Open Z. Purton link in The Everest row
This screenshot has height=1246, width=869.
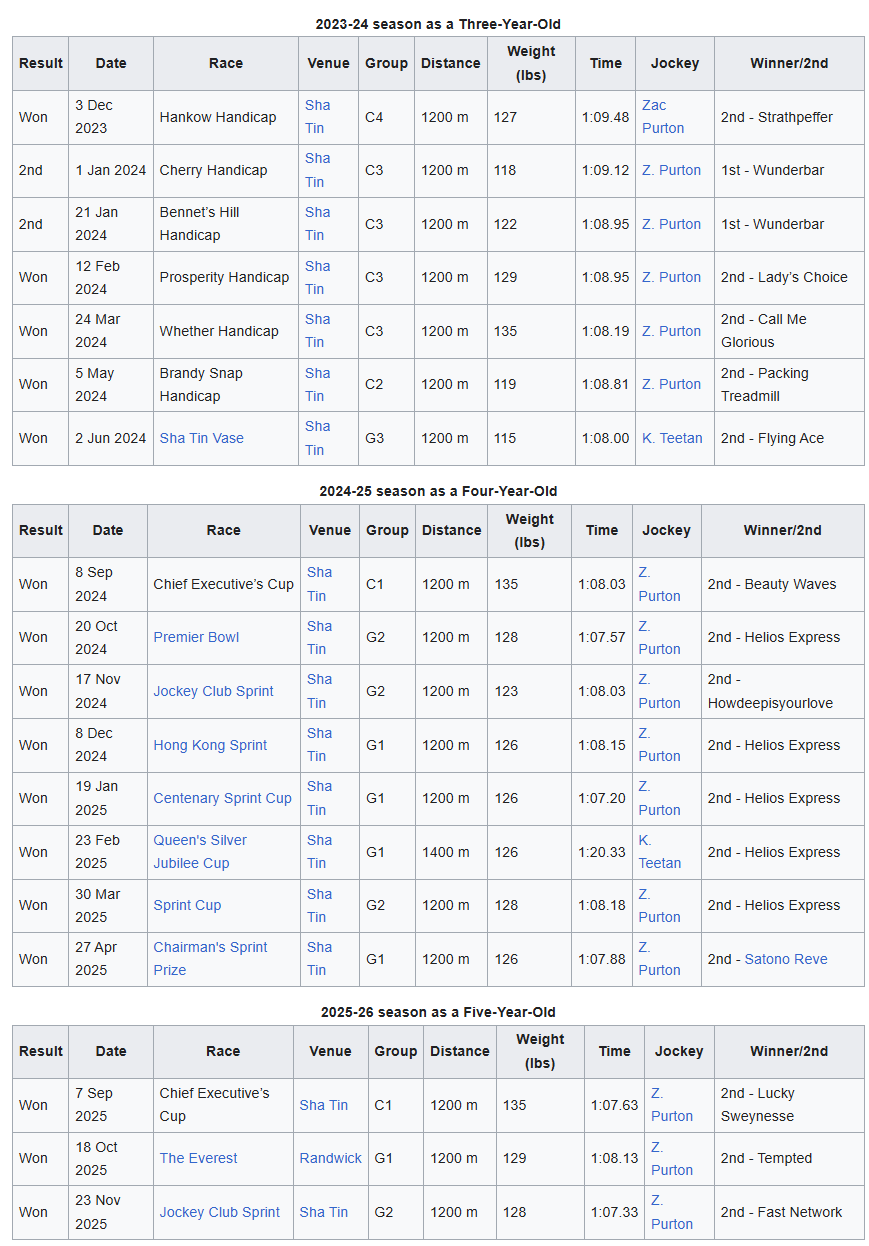[x=671, y=1158]
